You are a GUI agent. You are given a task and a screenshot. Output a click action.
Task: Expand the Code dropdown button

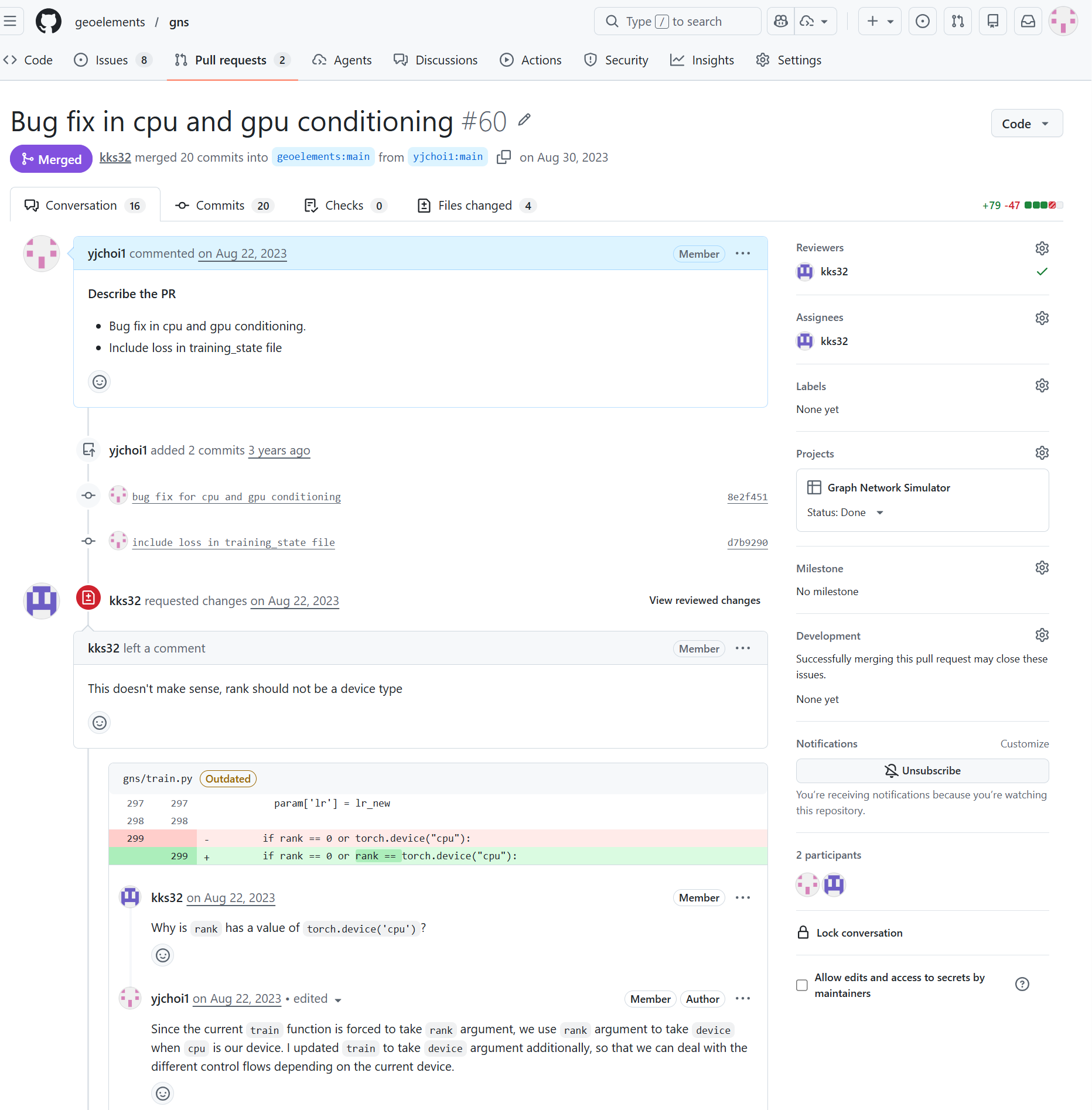[1026, 124]
